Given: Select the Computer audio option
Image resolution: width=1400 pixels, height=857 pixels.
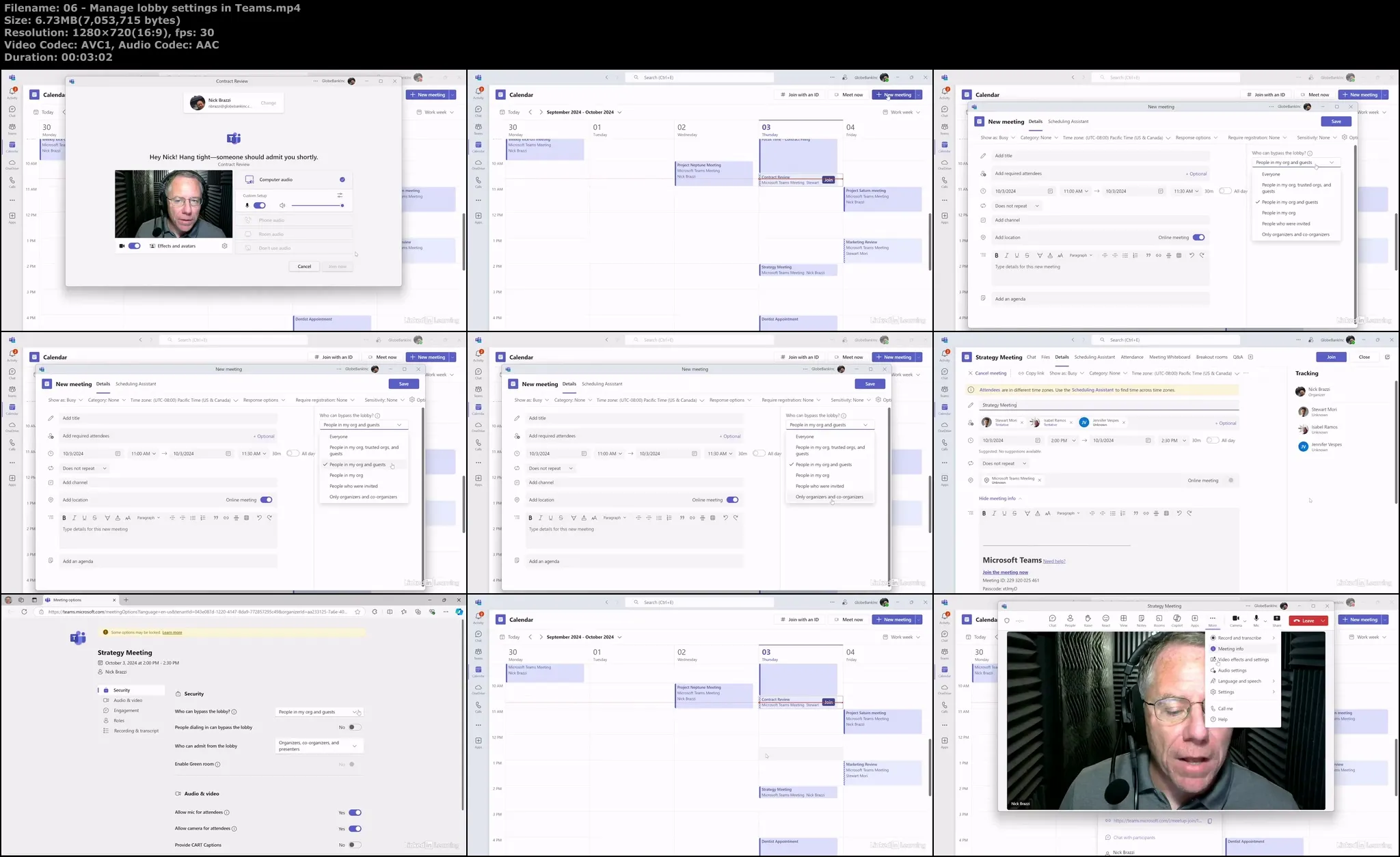Looking at the screenshot, I should [x=295, y=180].
